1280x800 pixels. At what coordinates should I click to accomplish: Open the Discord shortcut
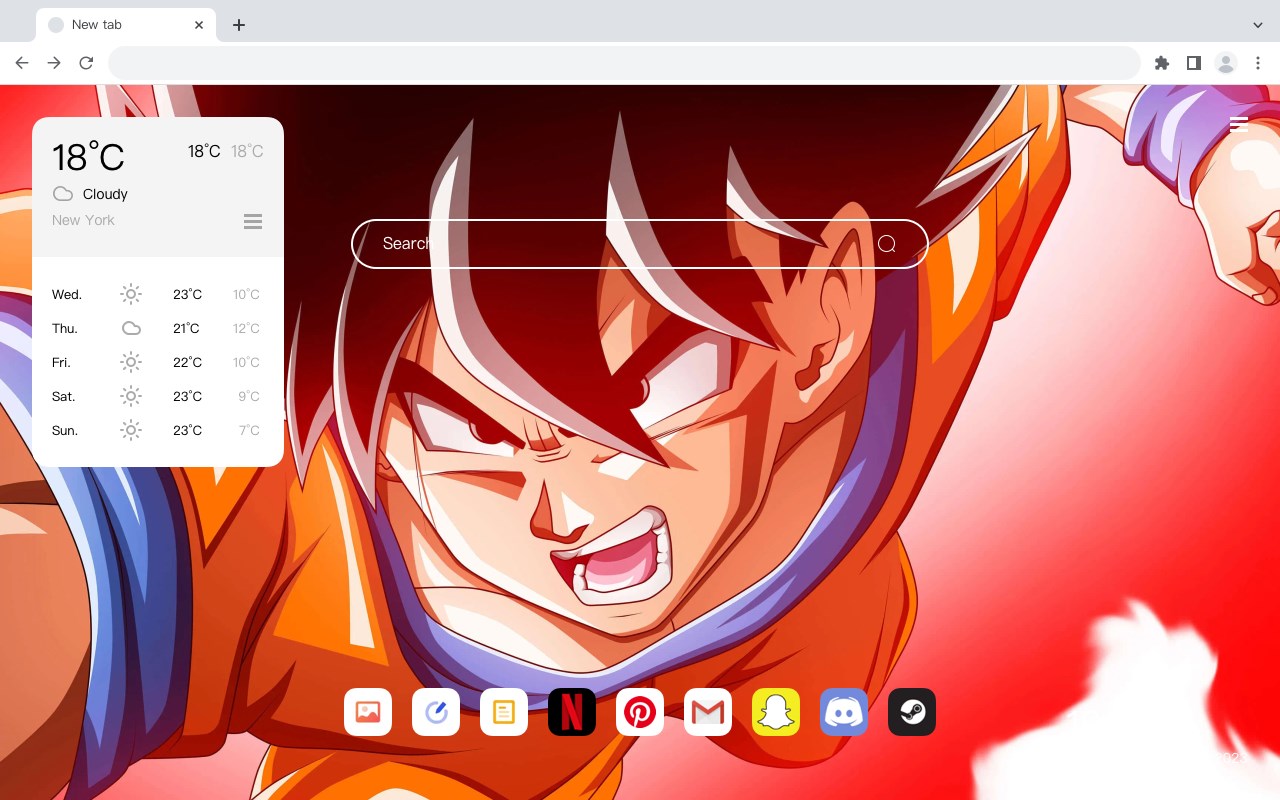tap(844, 712)
